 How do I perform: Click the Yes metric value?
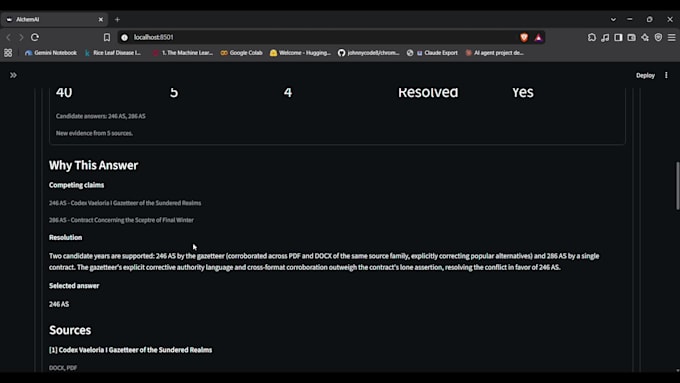(x=523, y=92)
